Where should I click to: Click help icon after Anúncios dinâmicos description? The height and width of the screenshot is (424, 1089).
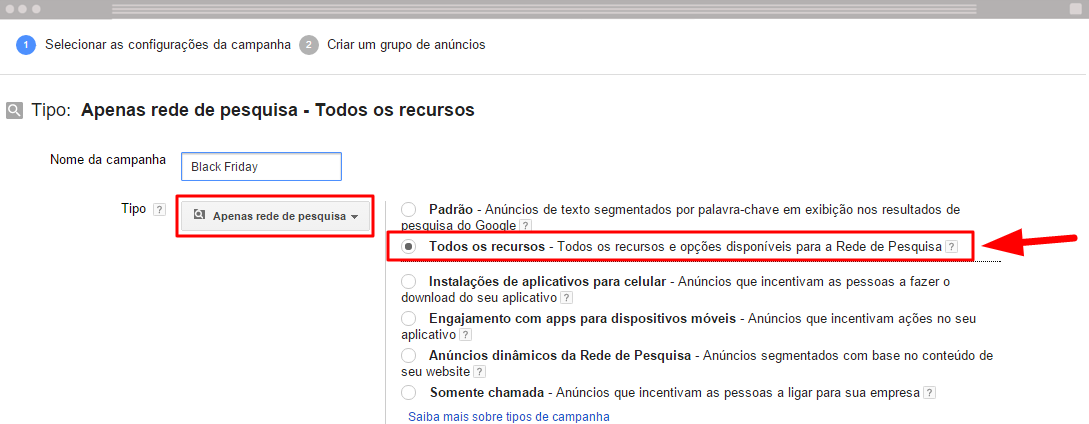pos(479,372)
